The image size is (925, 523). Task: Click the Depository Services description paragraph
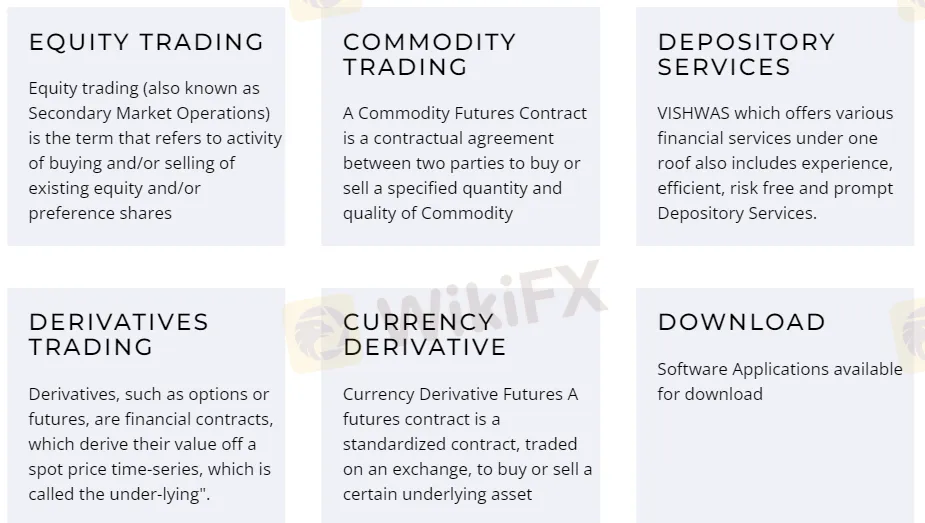click(776, 163)
